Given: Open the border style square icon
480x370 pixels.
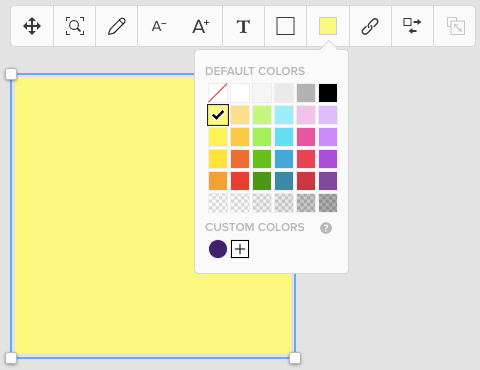Looking at the screenshot, I should point(285,26).
